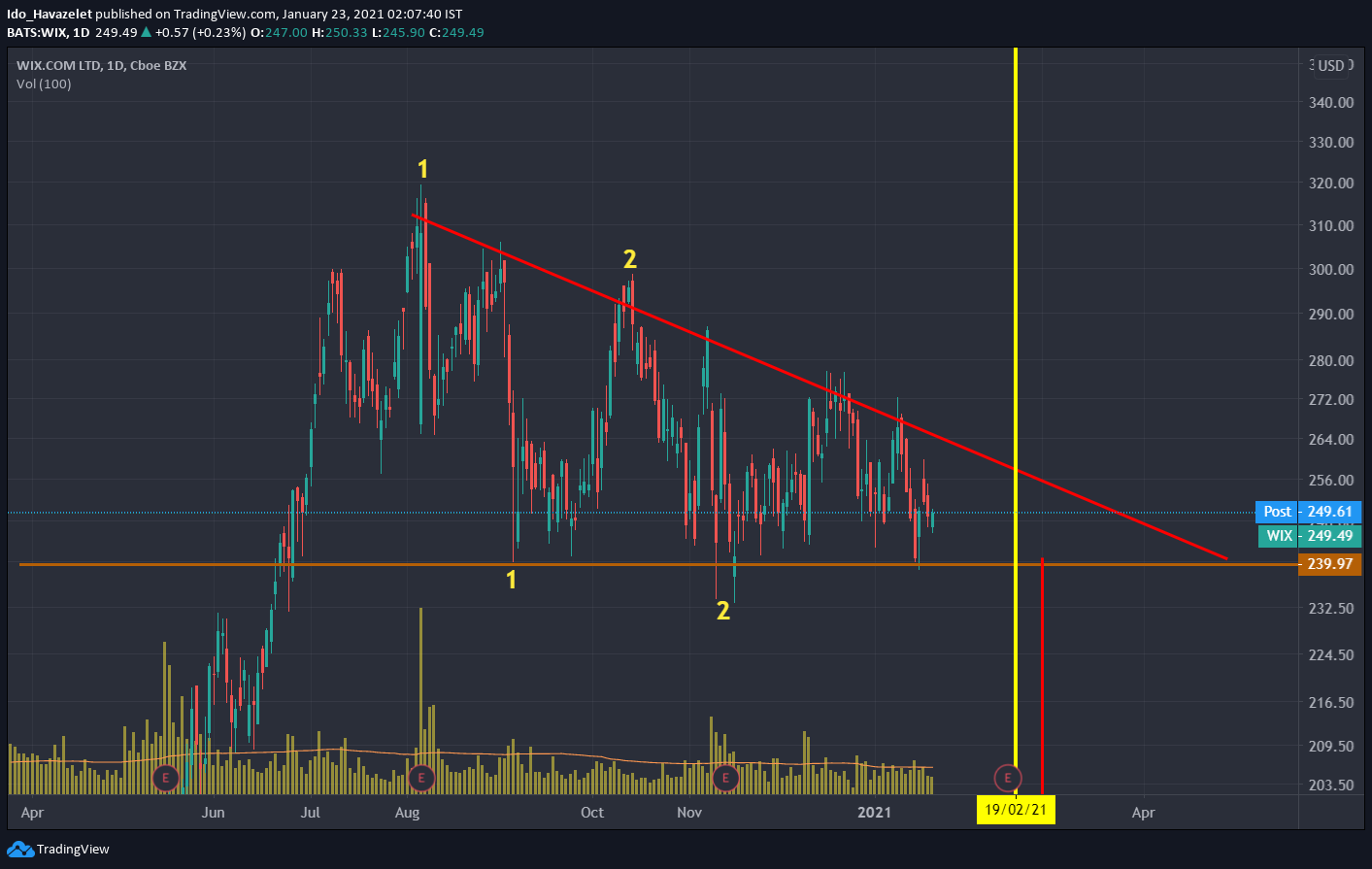Select the Vol (100) indicator label
Screen dimensions: 1372x869
44,84
